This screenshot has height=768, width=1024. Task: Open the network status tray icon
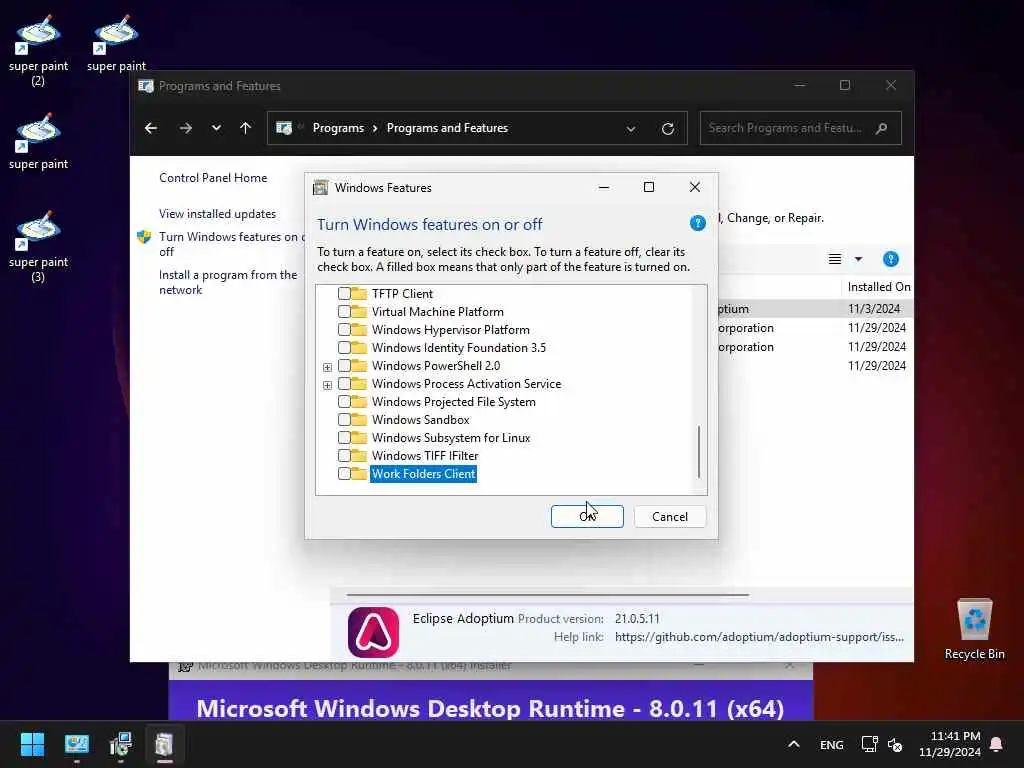point(869,744)
